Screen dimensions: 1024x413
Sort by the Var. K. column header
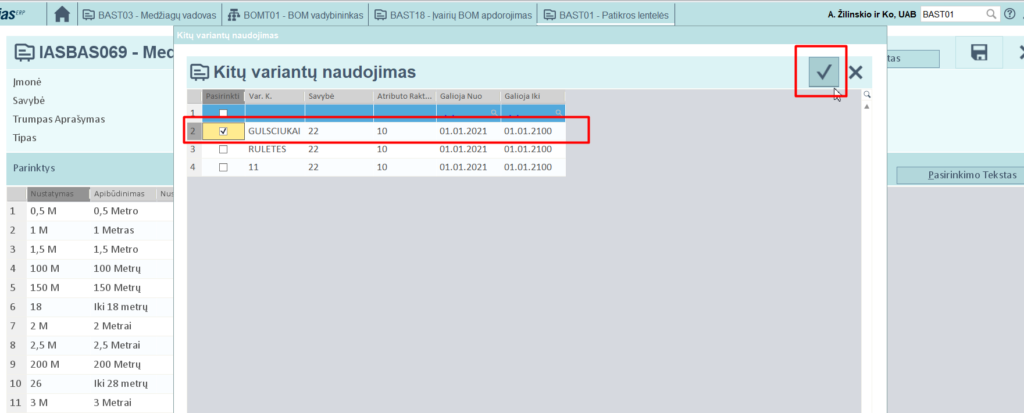click(x=273, y=95)
